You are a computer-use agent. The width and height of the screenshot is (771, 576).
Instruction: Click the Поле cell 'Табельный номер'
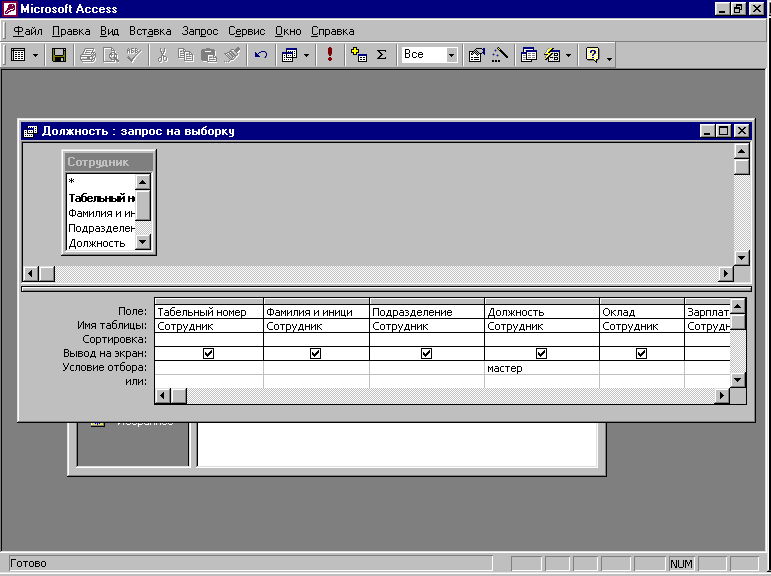(209, 312)
